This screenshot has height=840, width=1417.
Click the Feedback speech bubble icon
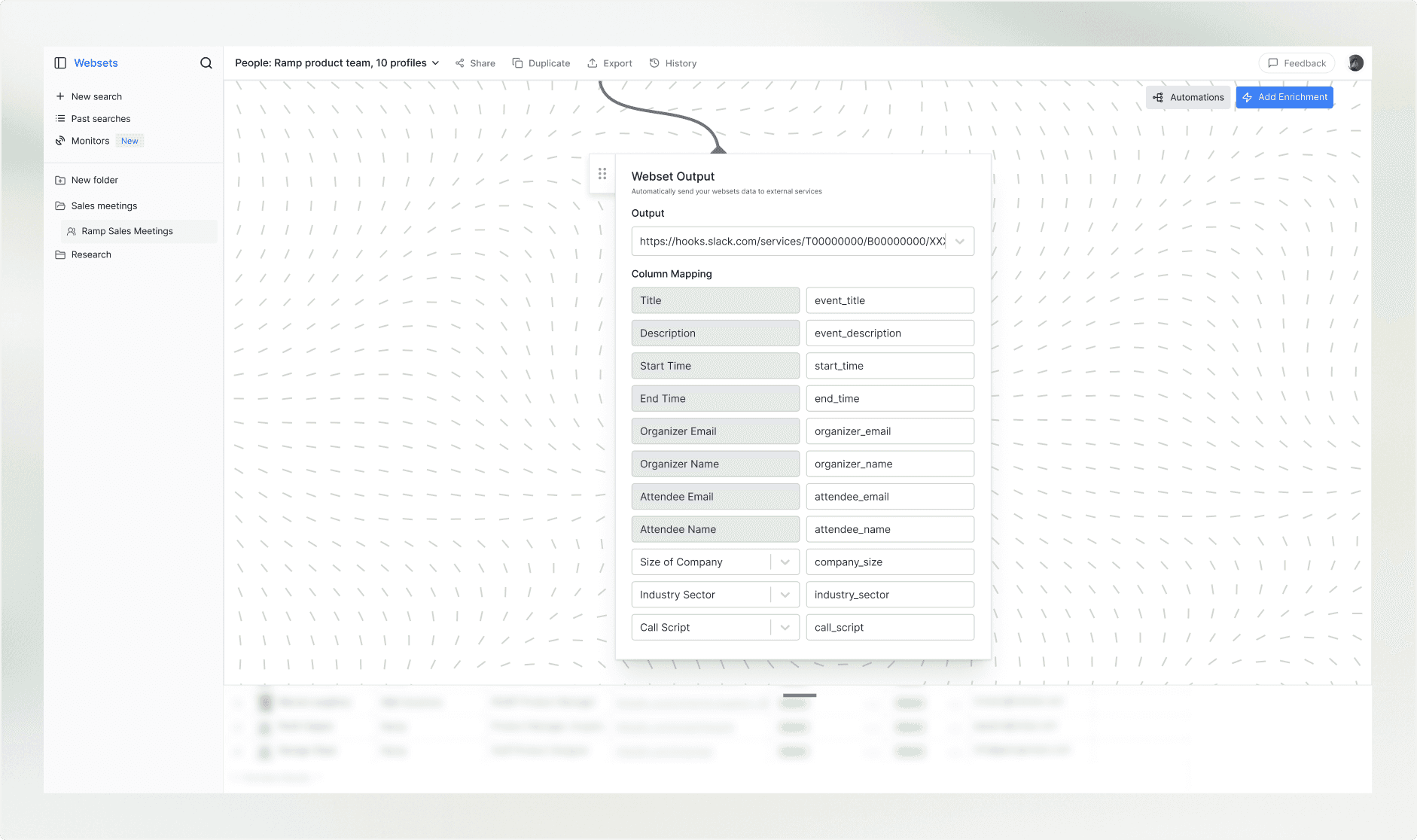coord(1273,63)
